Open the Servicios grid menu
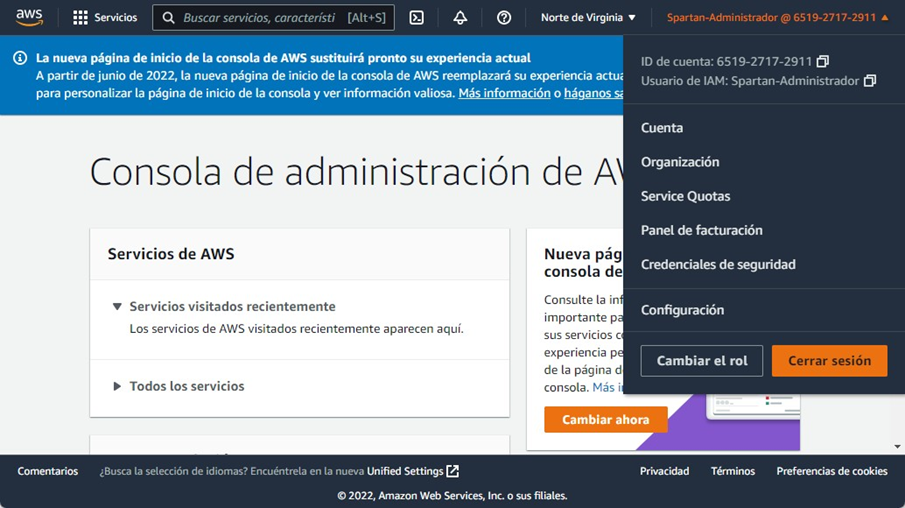 [105, 18]
